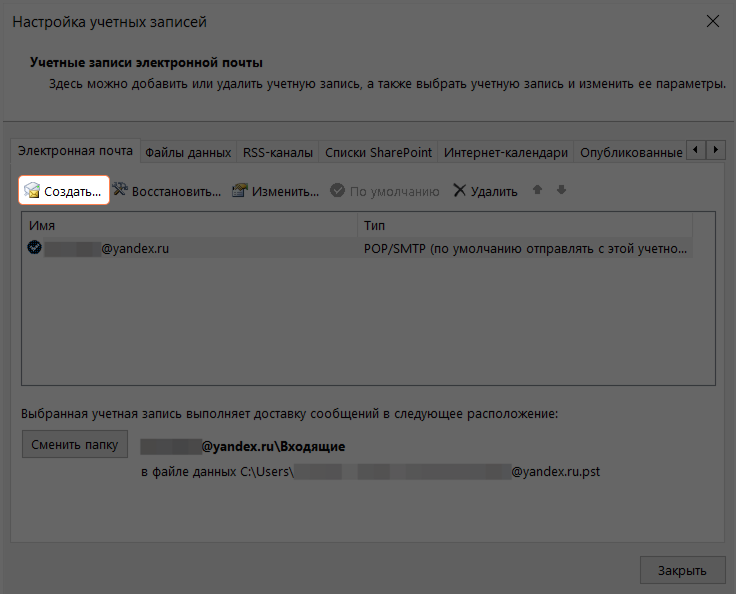Screen dimensions: 736x594
Task: Open Опубликованные tab
Action: pos(630,152)
